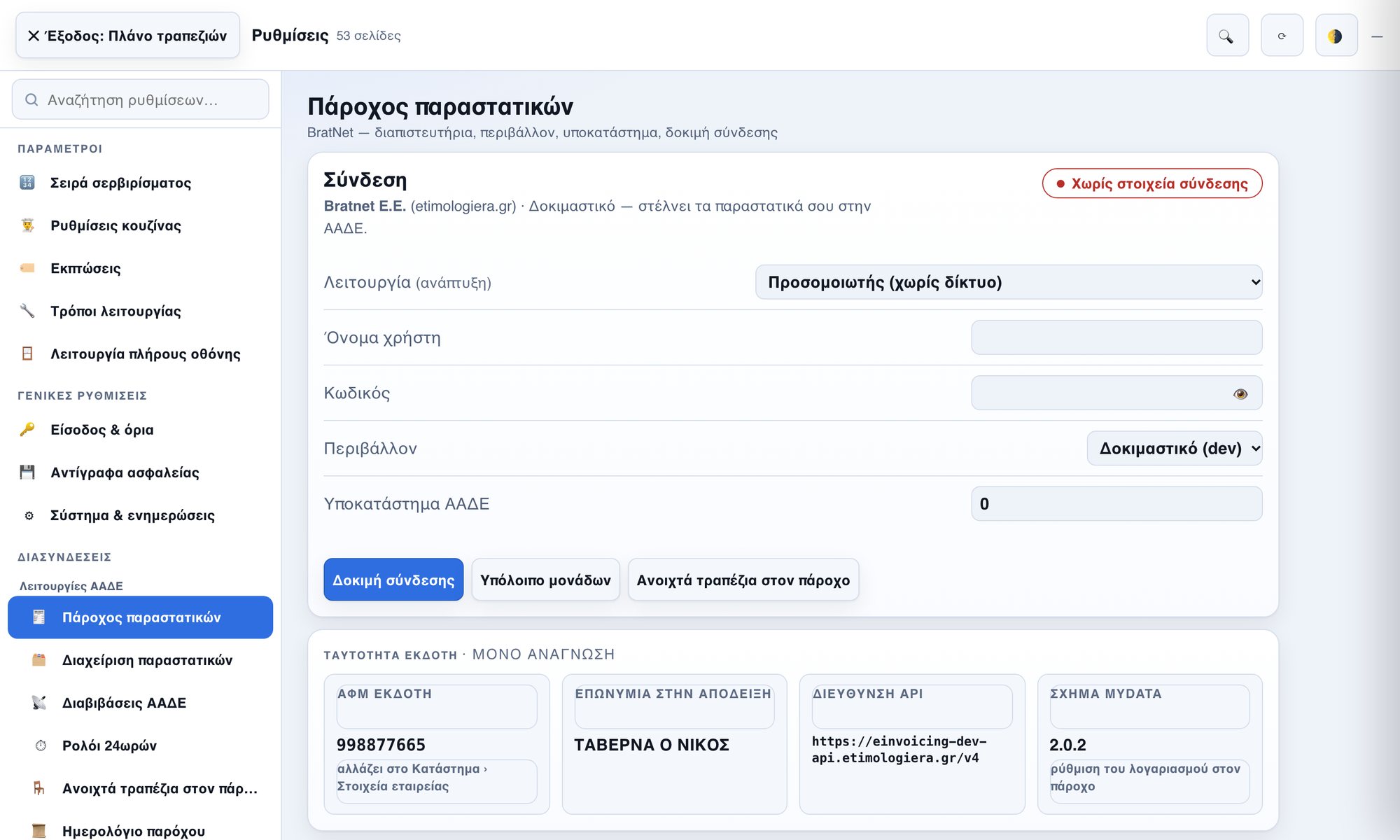Viewport: 1400px width, 840px height.
Task: Open Σύστημα & ενημερώσεις settings
Action: click(x=140, y=515)
